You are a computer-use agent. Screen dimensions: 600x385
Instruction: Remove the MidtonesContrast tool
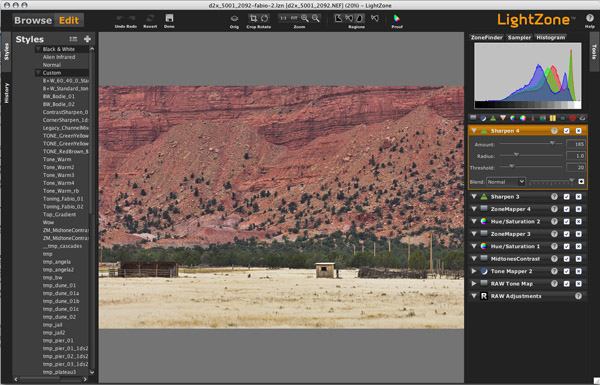(x=579, y=259)
